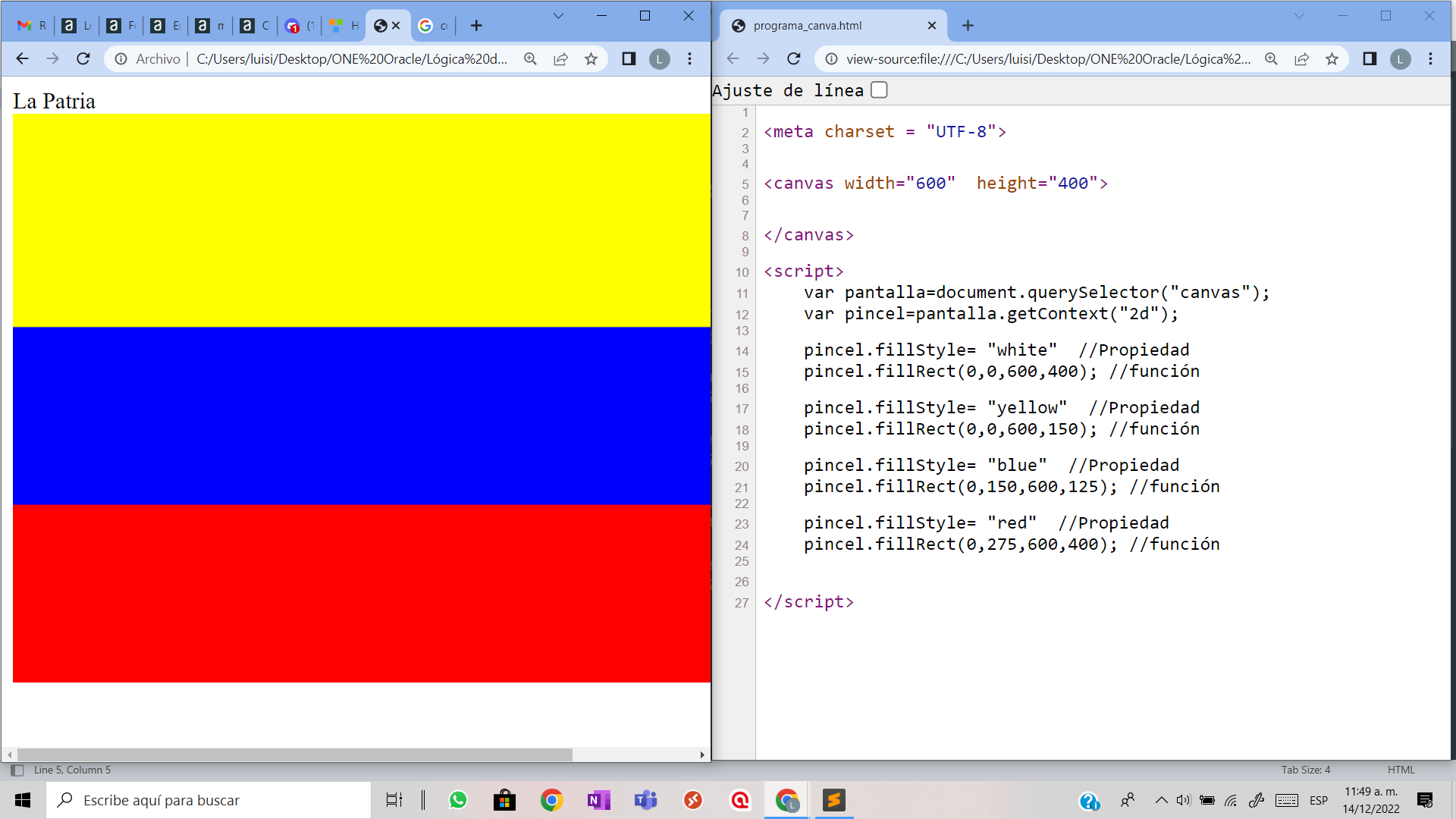Viewport: 1456px width, 819px height.
Task: Click scroll right arrow in left browser
Action: pos(702,755)
